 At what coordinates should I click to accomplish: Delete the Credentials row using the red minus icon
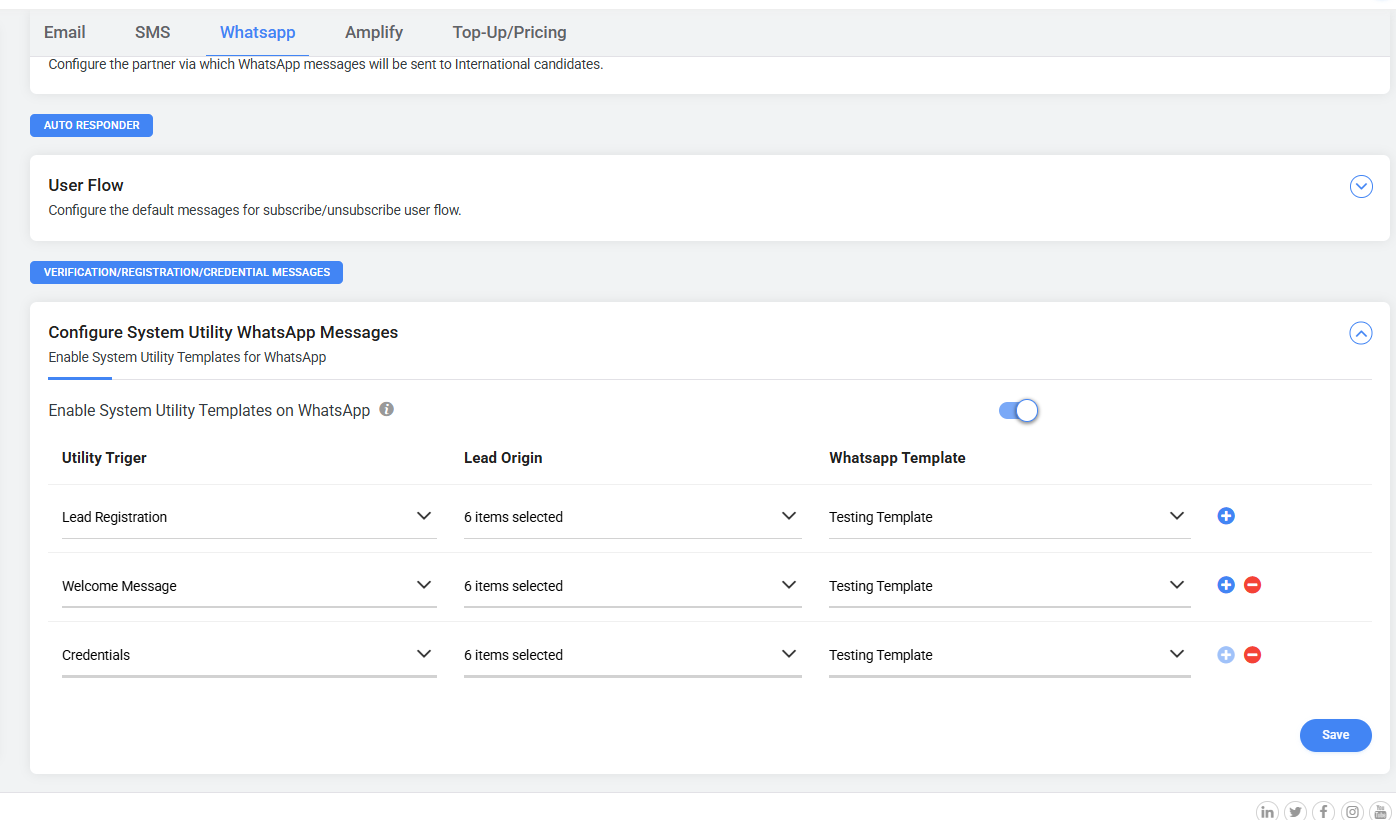click(x=1252, y=655)
